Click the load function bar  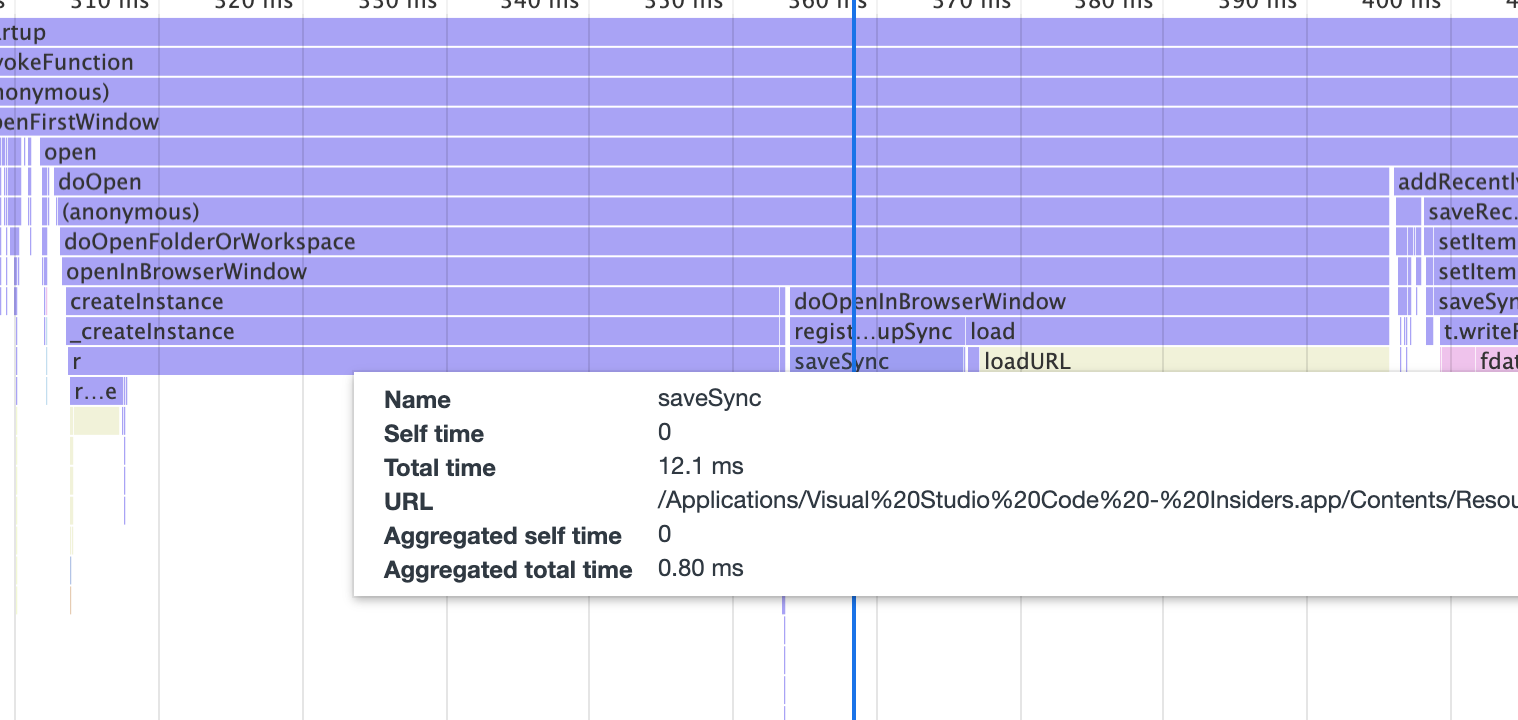coord(1178,332)
